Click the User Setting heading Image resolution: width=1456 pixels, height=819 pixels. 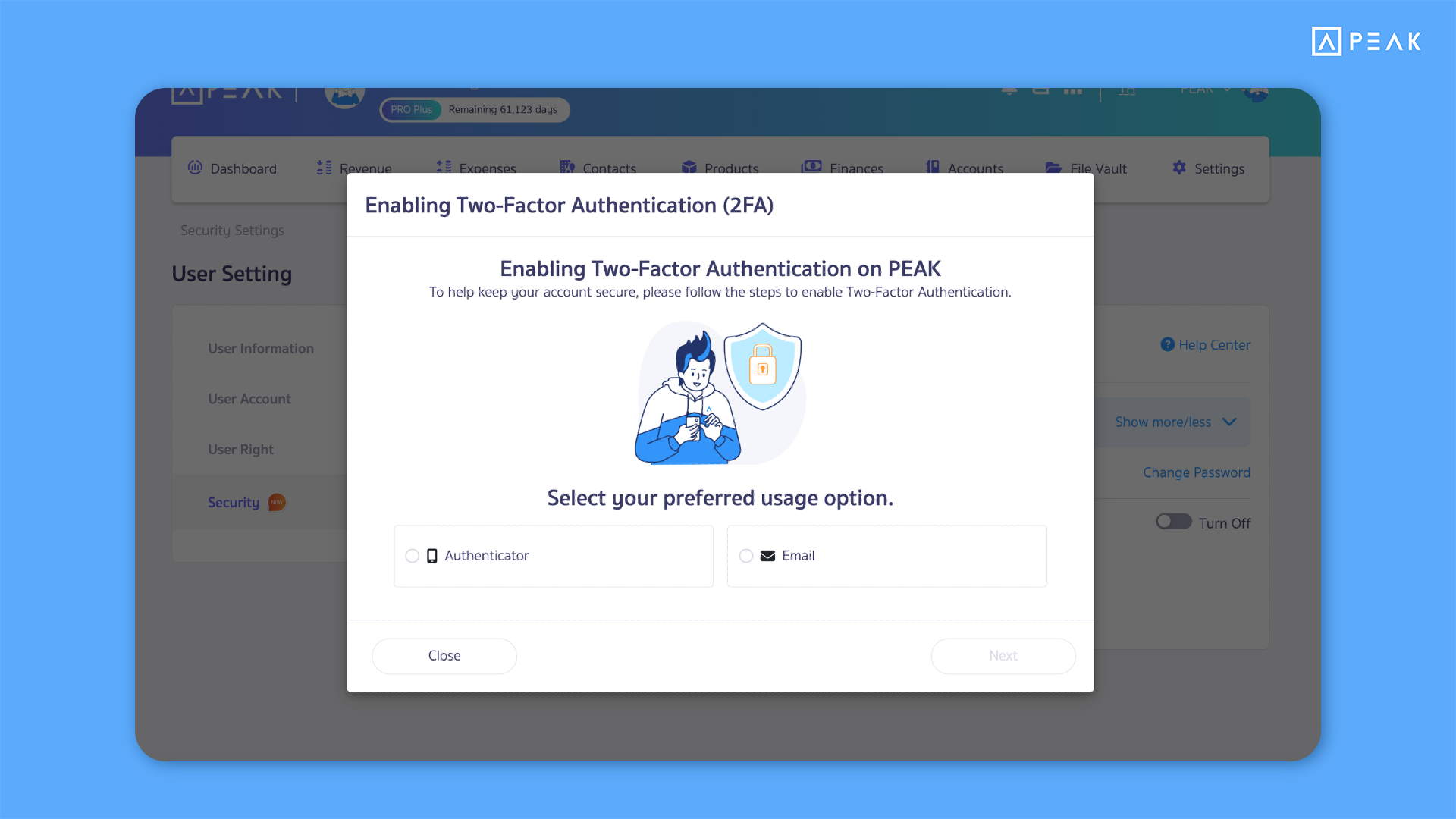232,274
